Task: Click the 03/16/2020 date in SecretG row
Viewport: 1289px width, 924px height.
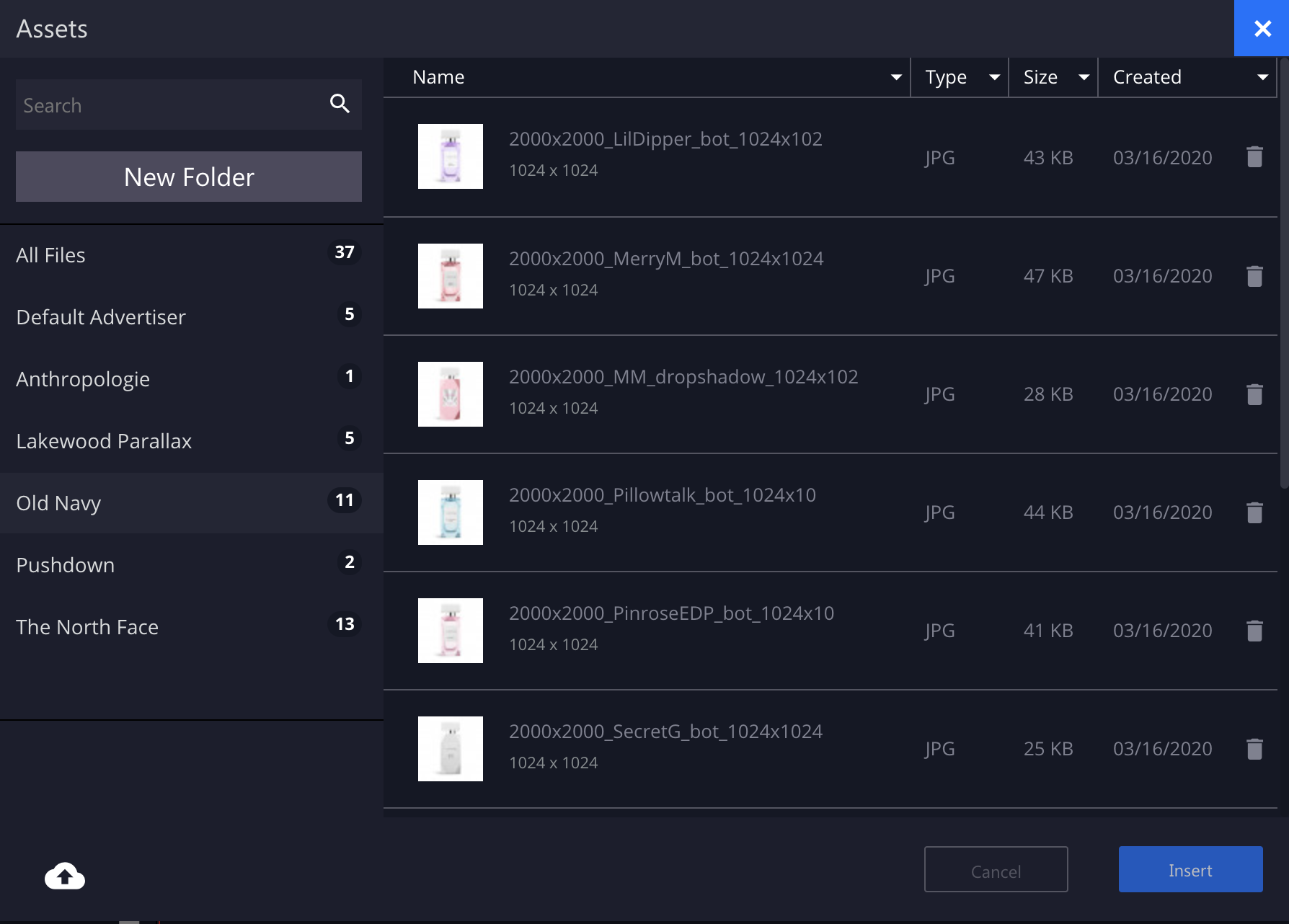Action: coord(1162,749)
